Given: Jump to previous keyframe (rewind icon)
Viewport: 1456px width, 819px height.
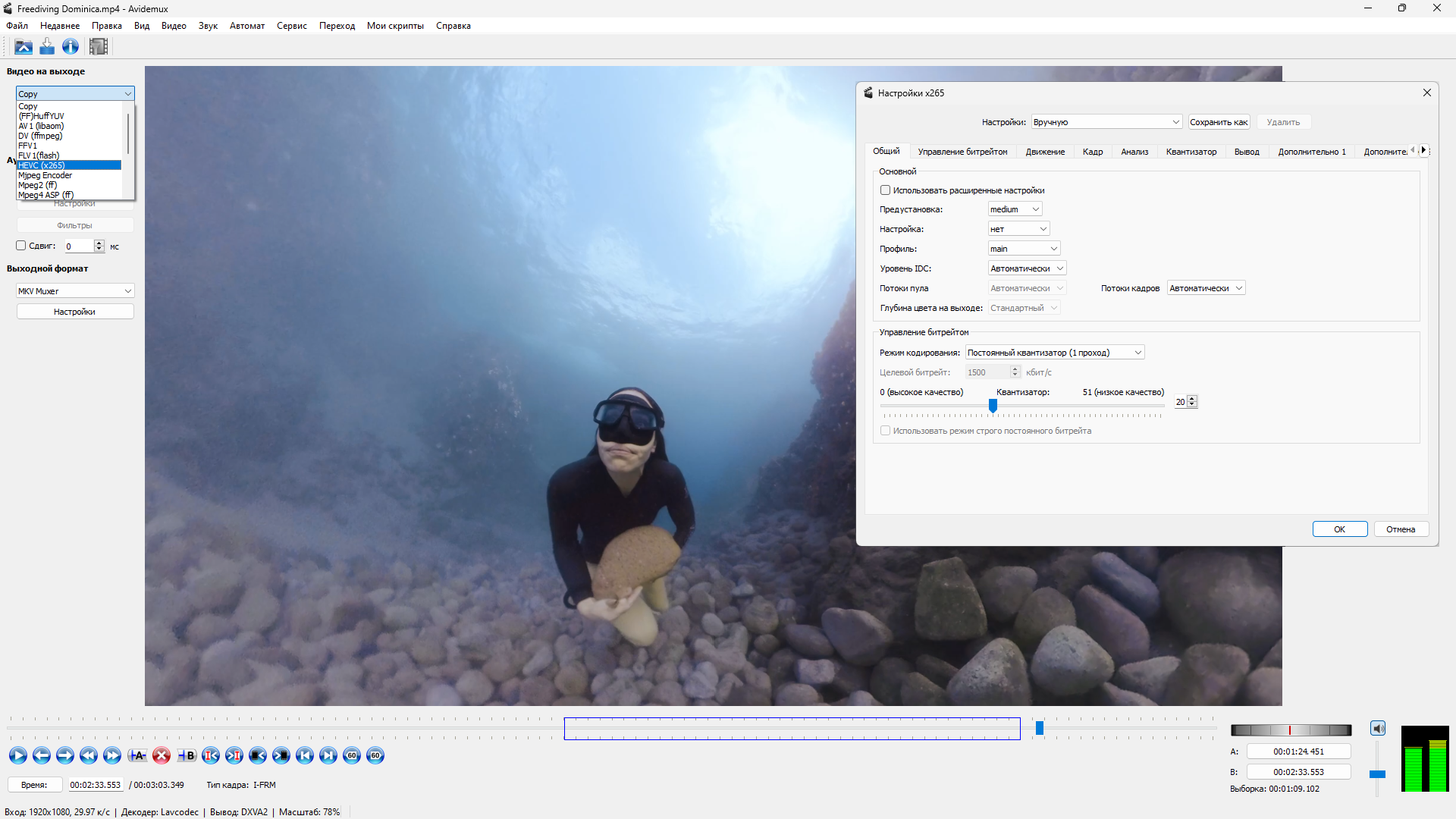Looking at the screenshot, I should click(x=89, y=755).
